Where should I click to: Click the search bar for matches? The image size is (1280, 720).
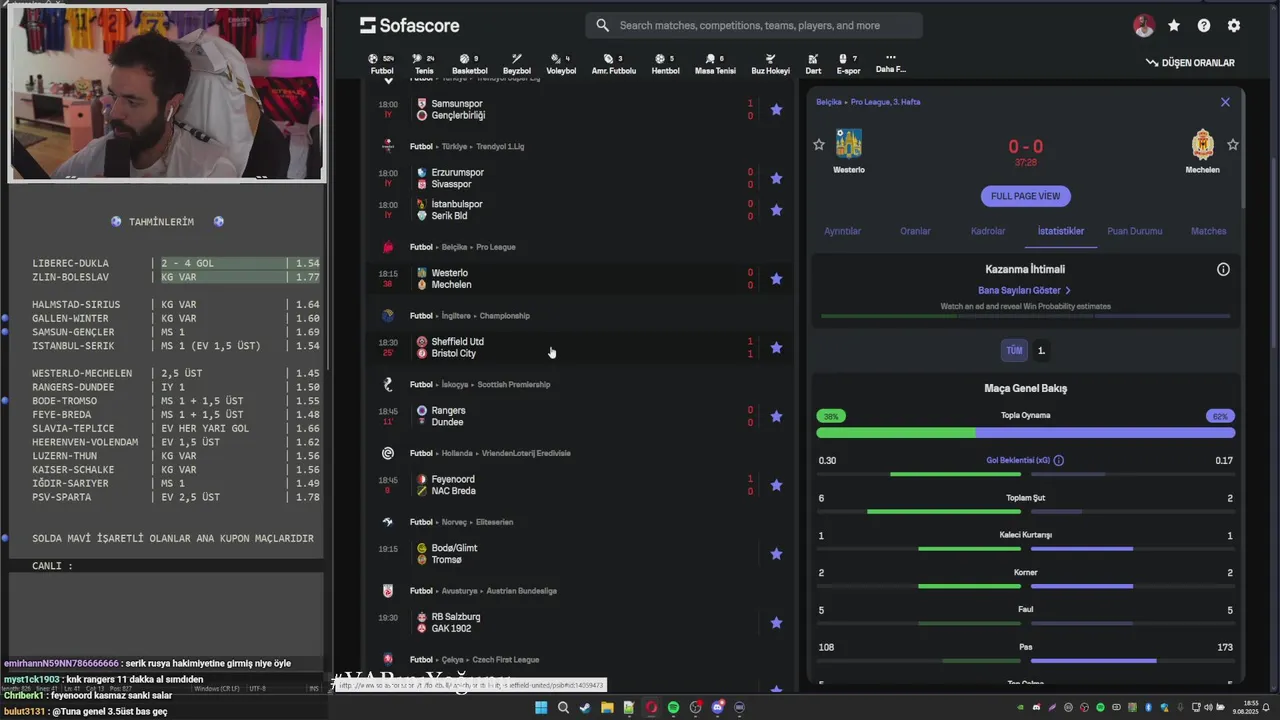coord(754,26)
